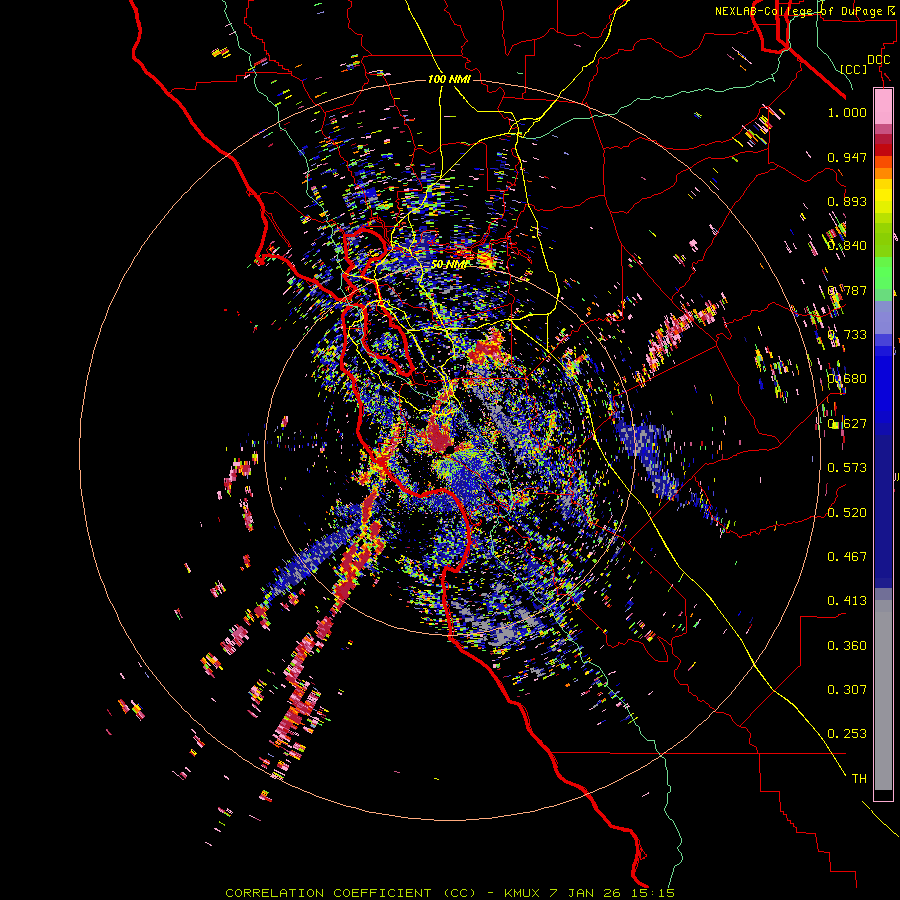Click the 0.627 scale value
The width and height of the screenshot is (900, 900).
(847, 424)
